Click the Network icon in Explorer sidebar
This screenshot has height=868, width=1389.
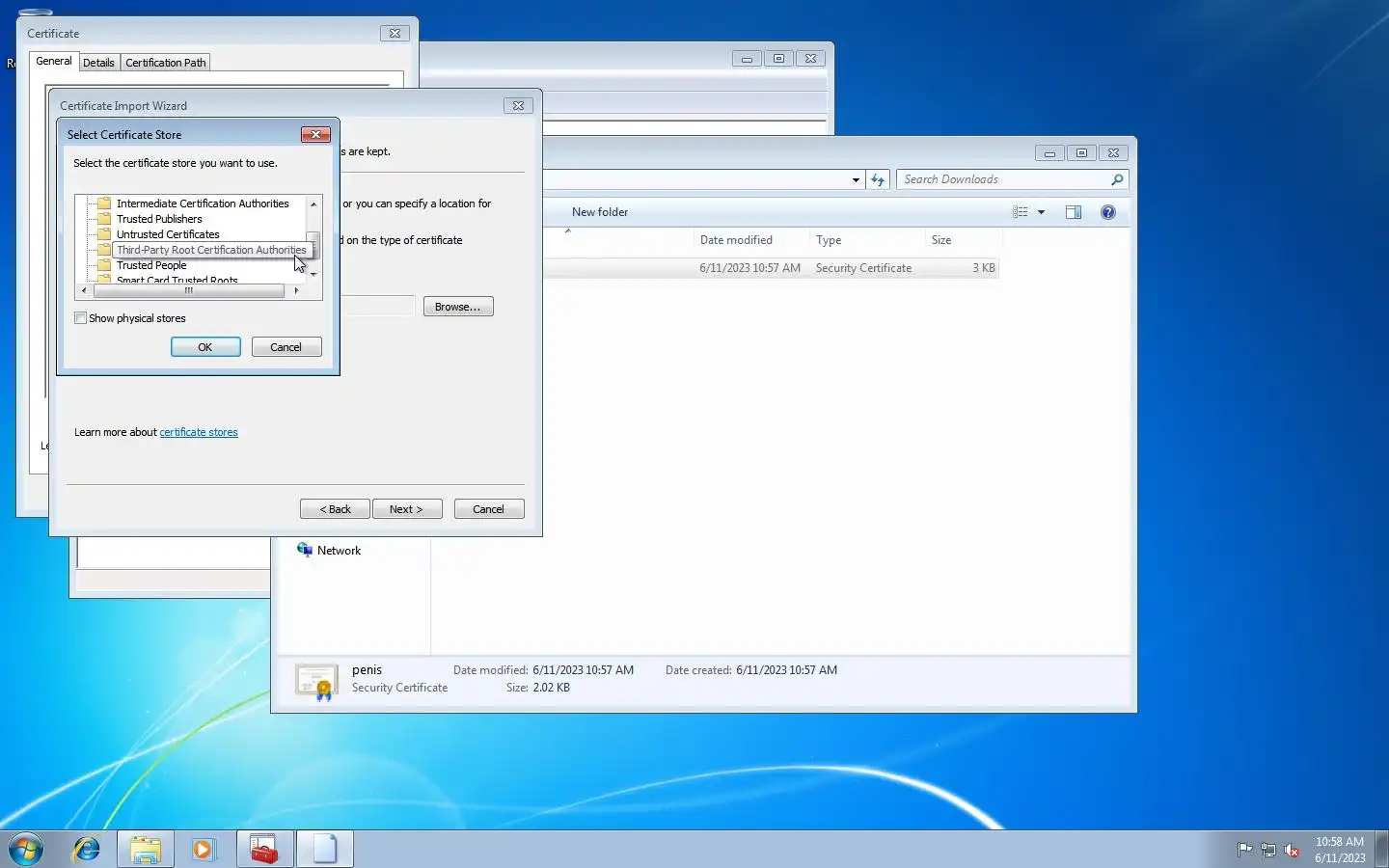click(x=305, y=550)
